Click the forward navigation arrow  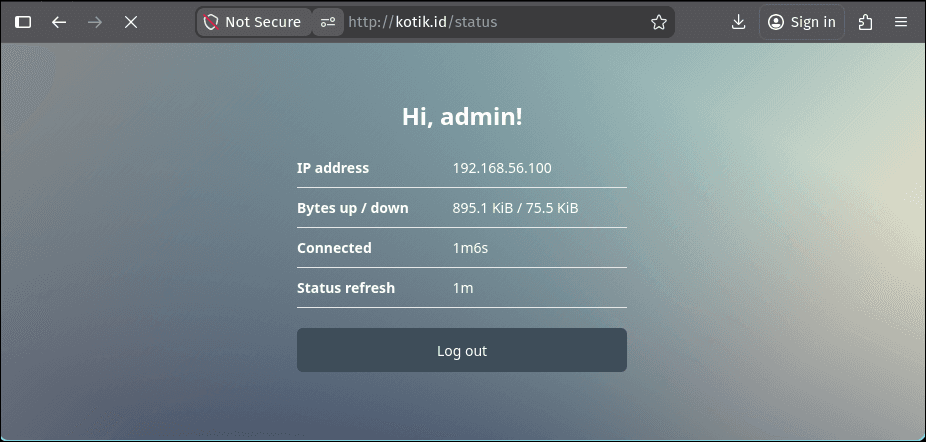tap(95, 22)
